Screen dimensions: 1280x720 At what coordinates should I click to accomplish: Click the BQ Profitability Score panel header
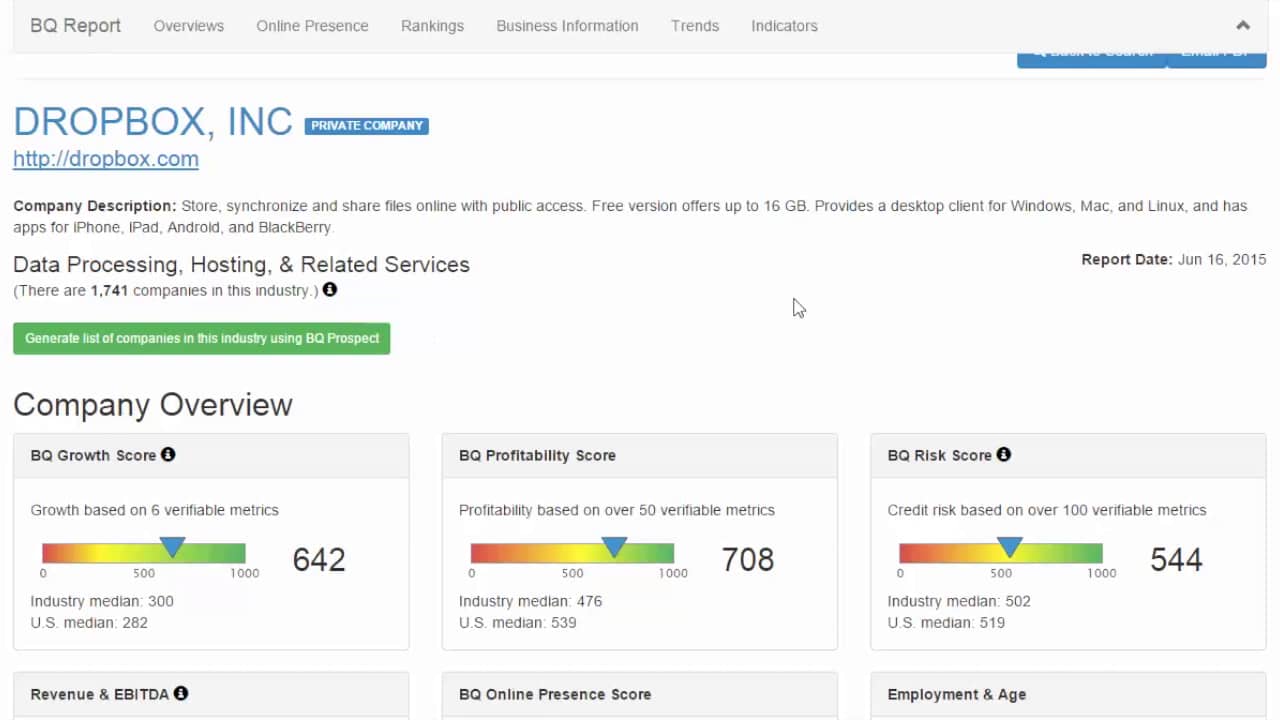click(x=640, y=455)
